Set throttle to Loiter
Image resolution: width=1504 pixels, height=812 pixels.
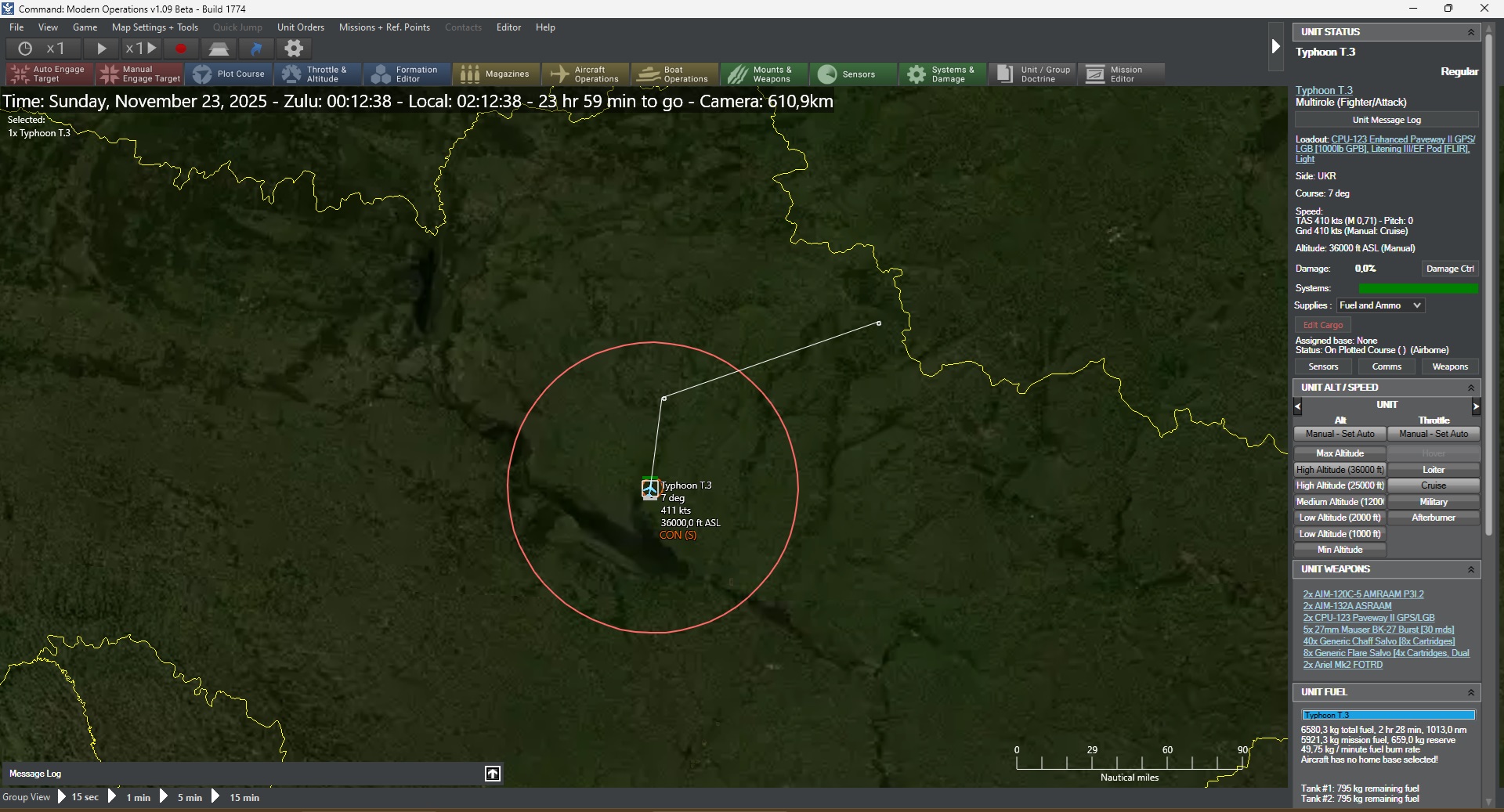tap(1433, 470)
